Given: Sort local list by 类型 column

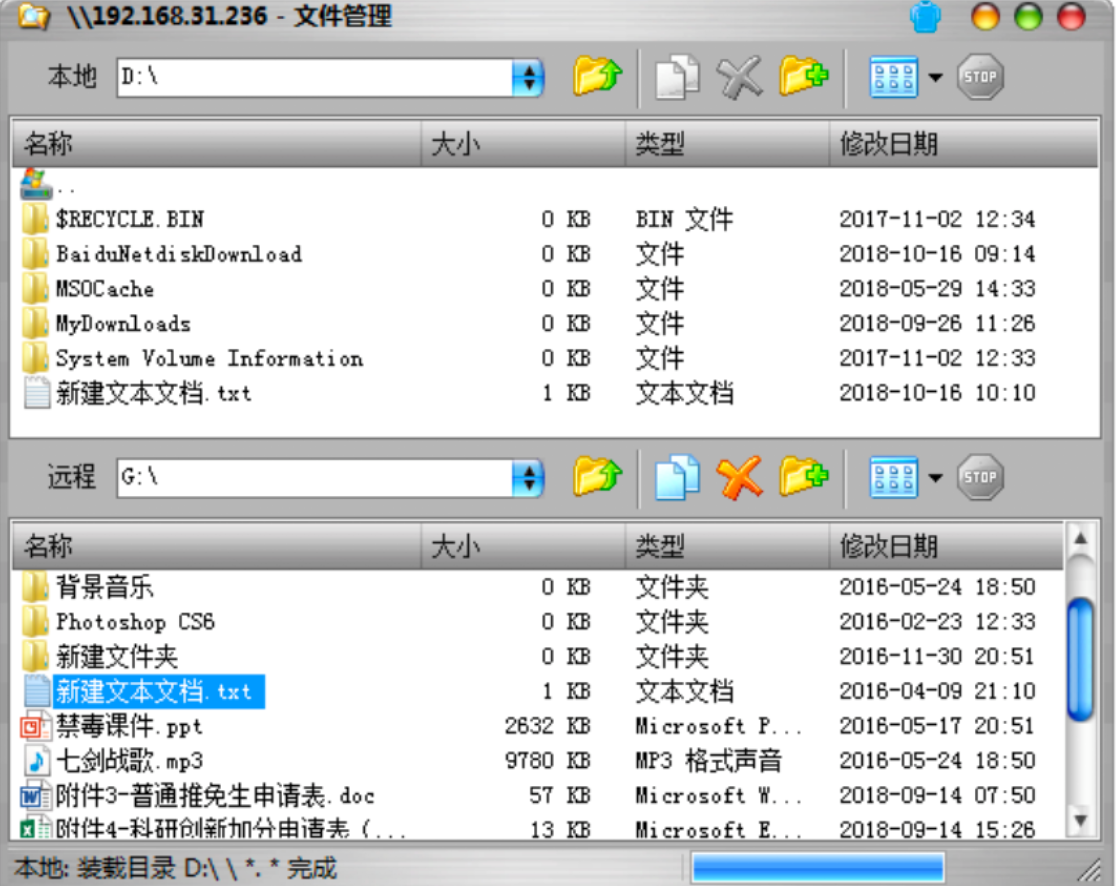Looking at the screenshot, I should [x=727, y=144].
